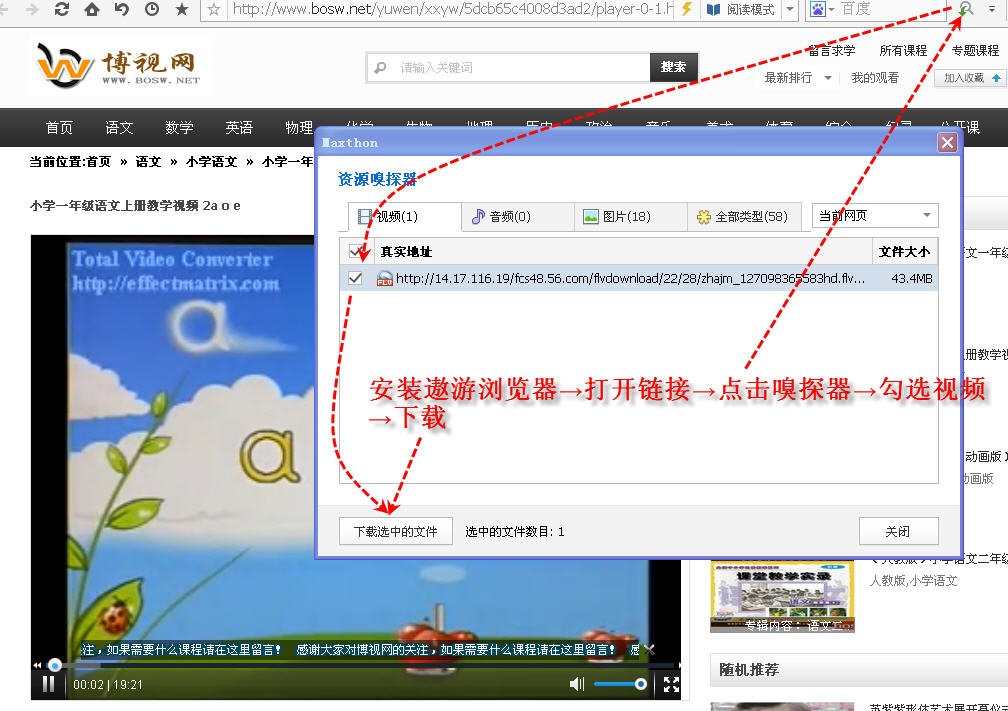Click the browser refresh icon
Image resolution: width=1008 pixels, height=711 pixels.
(62, 10)
